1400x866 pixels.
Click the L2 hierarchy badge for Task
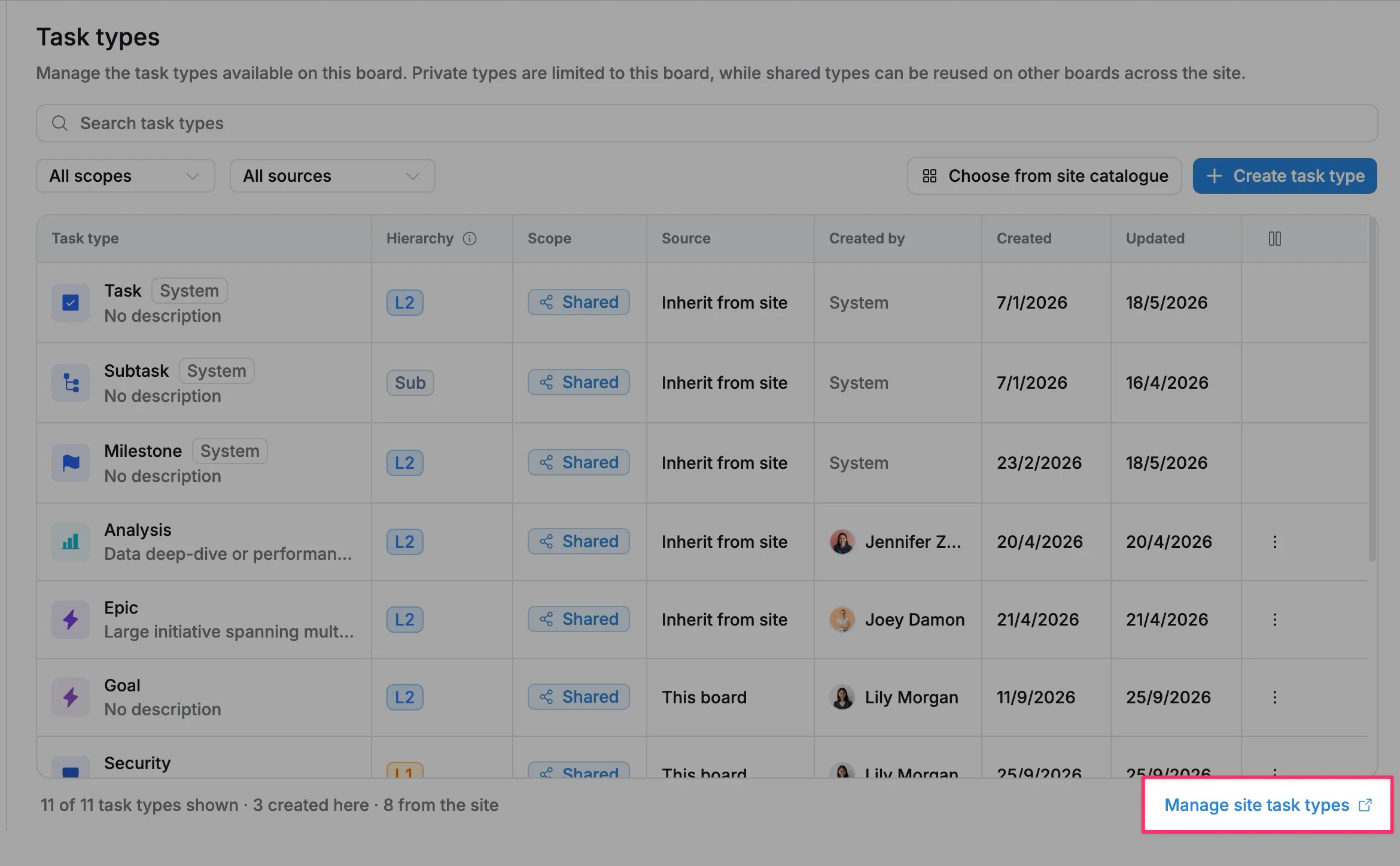(405, 303)
